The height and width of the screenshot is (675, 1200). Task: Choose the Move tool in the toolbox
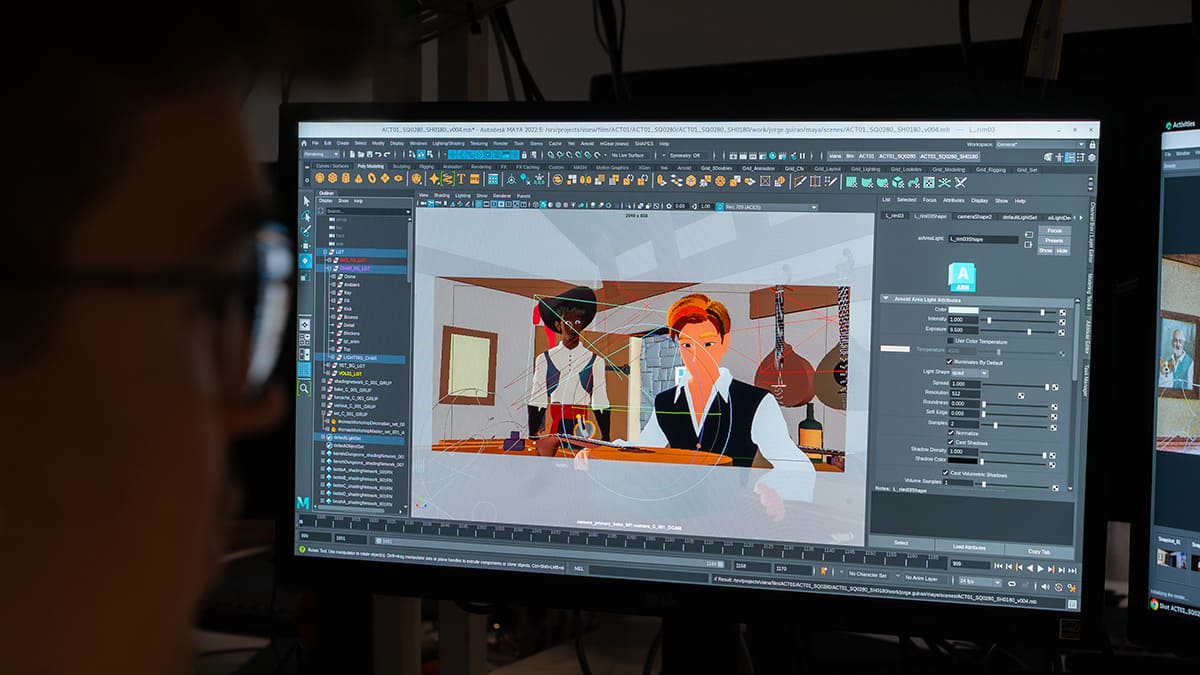(306, 245)
